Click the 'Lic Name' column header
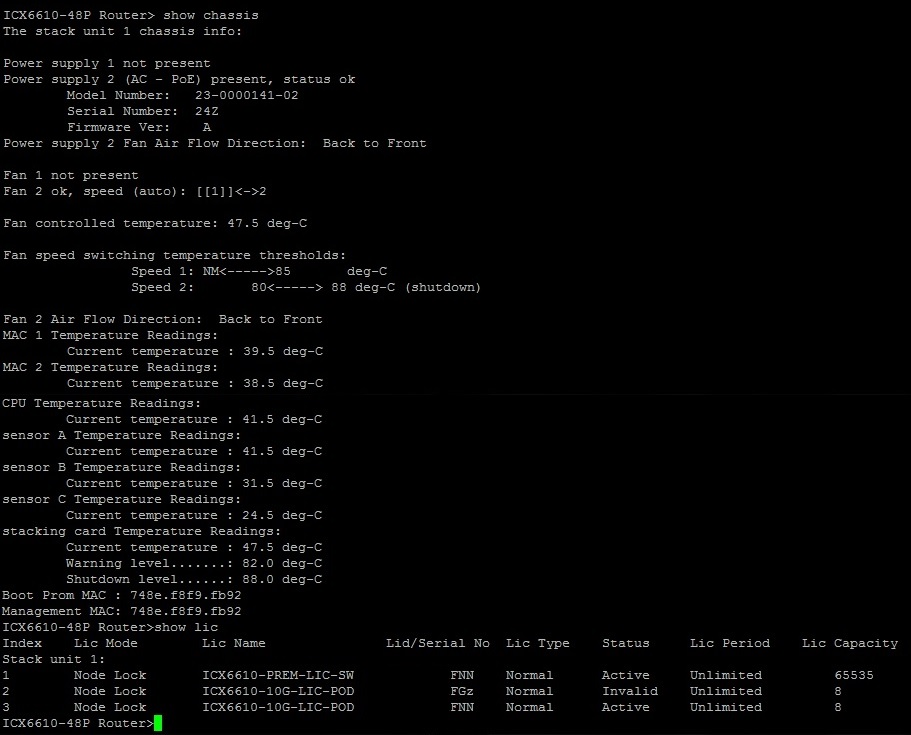 click(x=234, y=643)
